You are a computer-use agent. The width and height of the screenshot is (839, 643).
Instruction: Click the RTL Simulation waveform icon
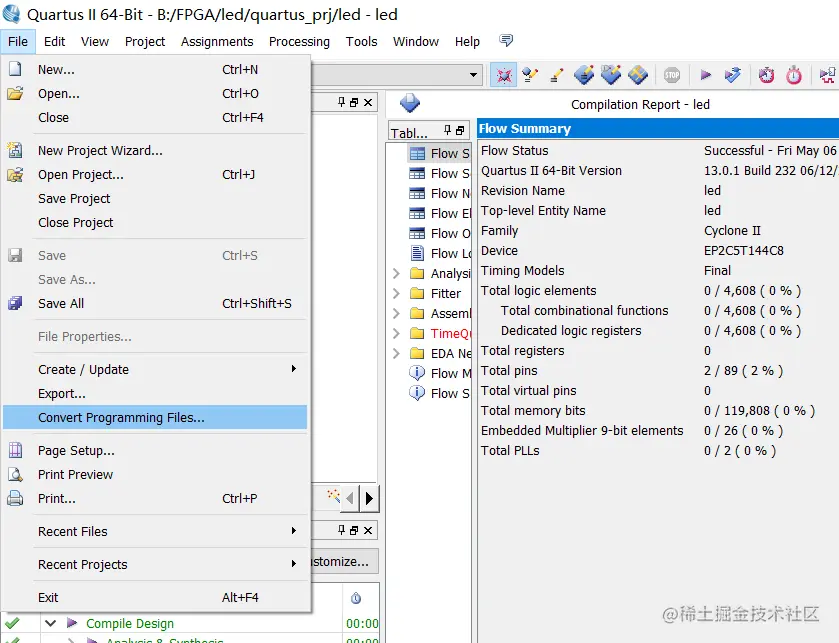(828, 75)
